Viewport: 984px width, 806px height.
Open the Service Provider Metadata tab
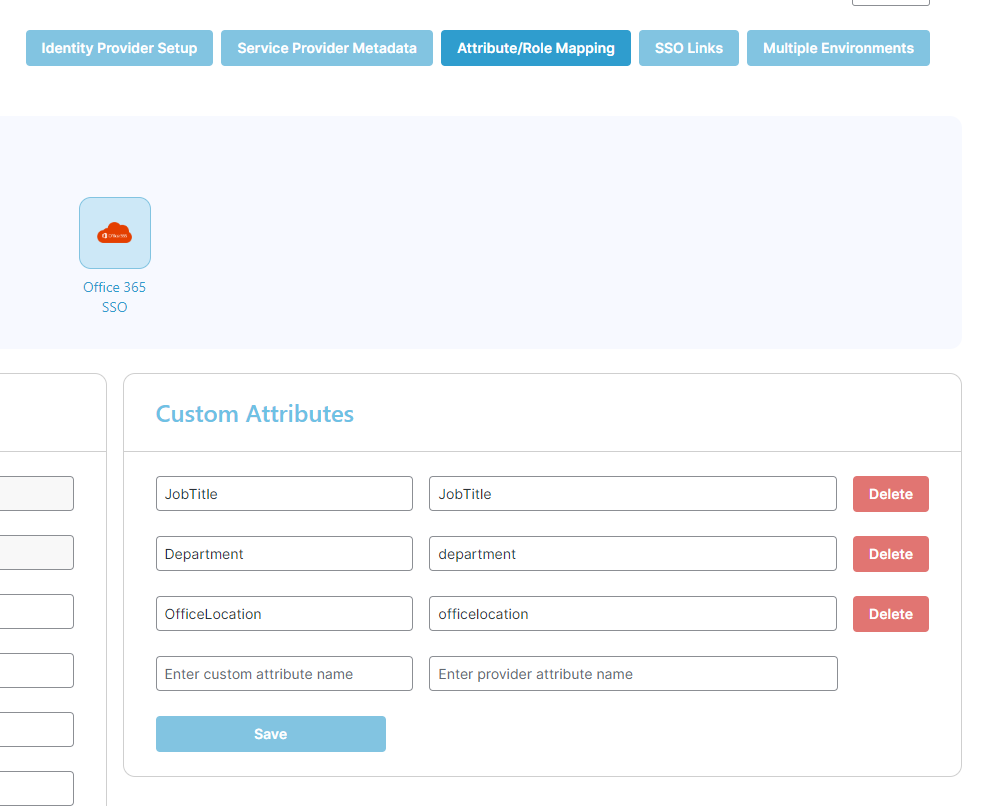click(x=326, y=47)
